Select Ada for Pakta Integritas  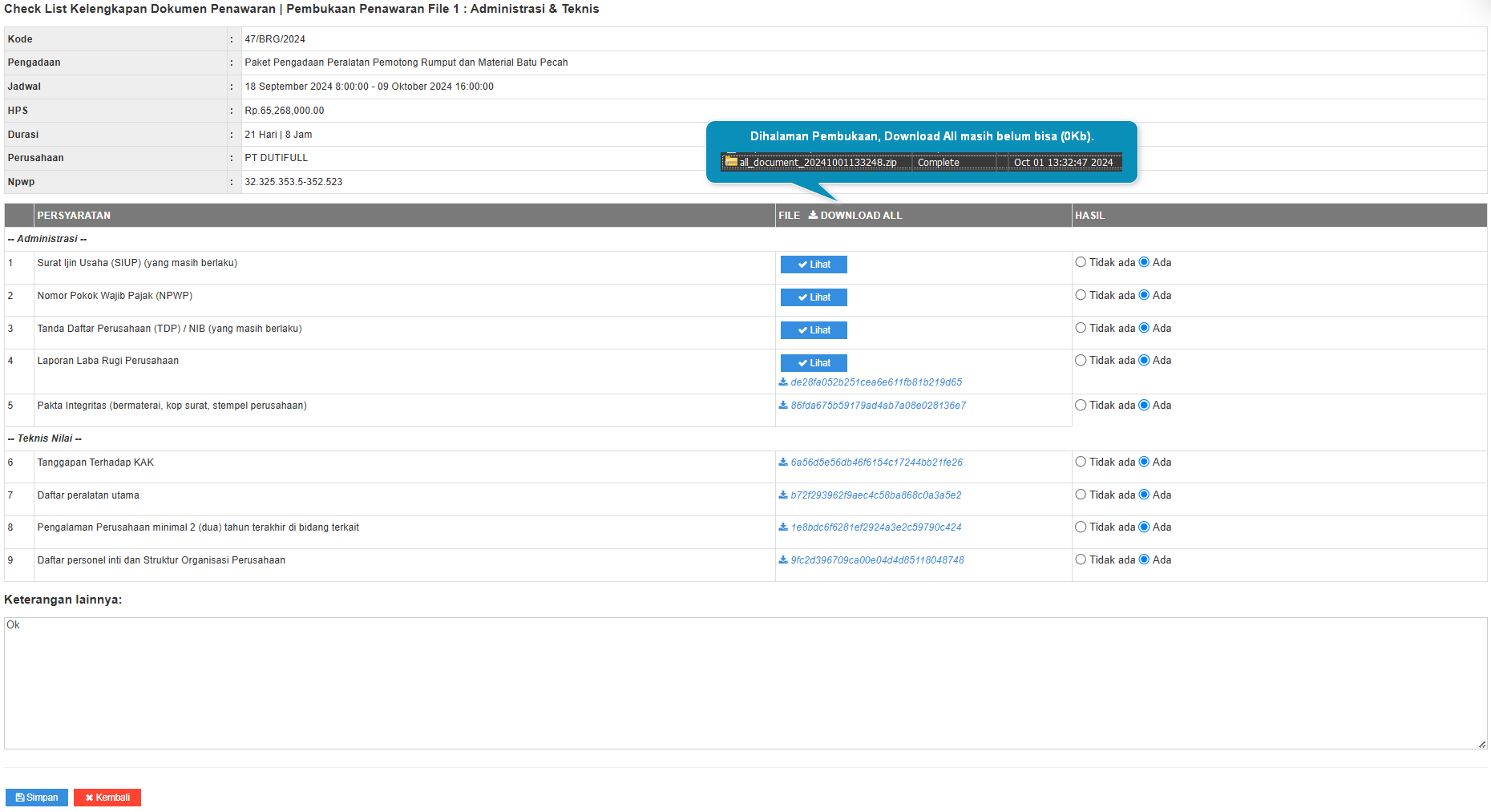(1144, 405)
